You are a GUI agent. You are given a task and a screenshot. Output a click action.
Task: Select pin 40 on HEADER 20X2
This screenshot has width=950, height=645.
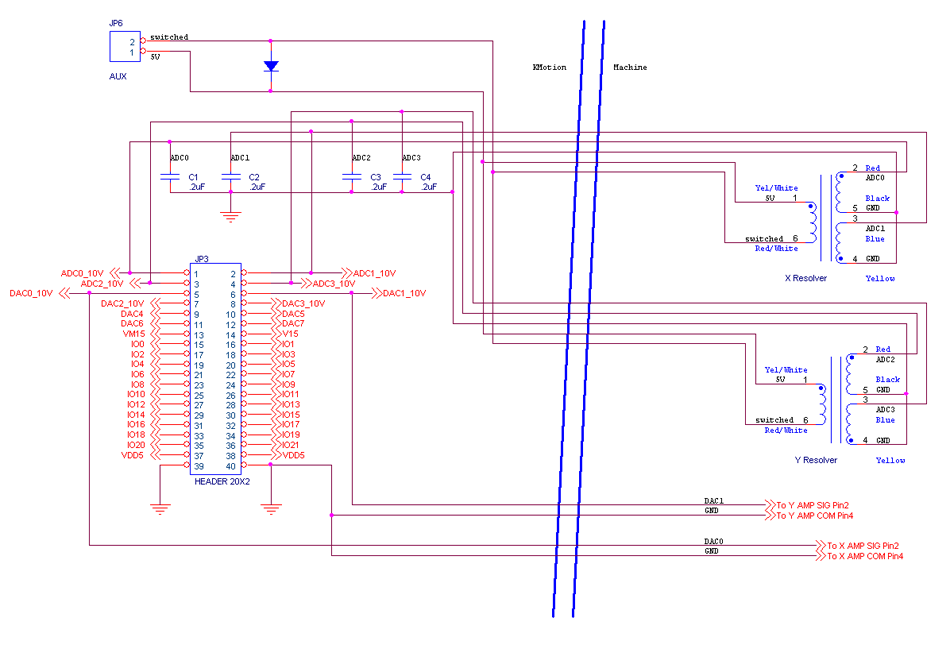click(x=232, y=466)
